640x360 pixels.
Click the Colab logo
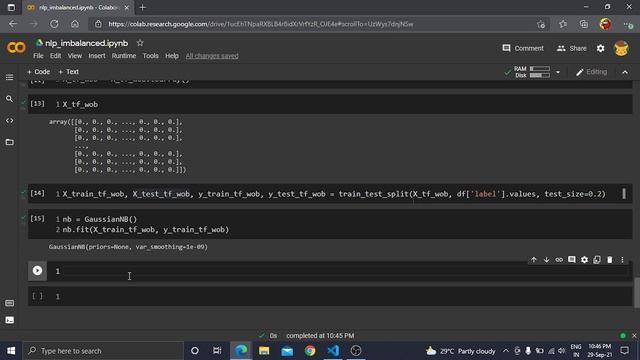point(16,48)
